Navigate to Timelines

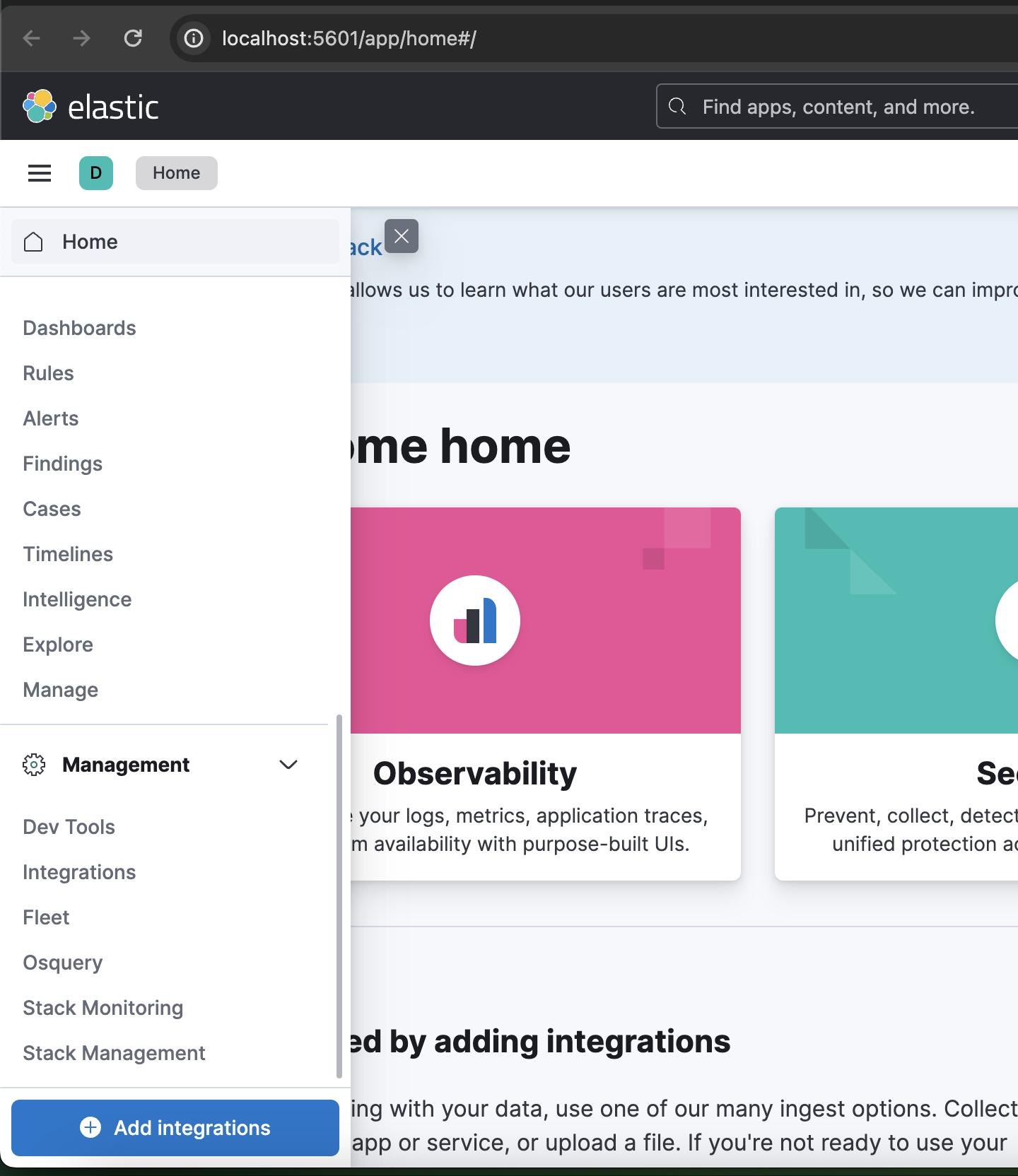(68, 554)
